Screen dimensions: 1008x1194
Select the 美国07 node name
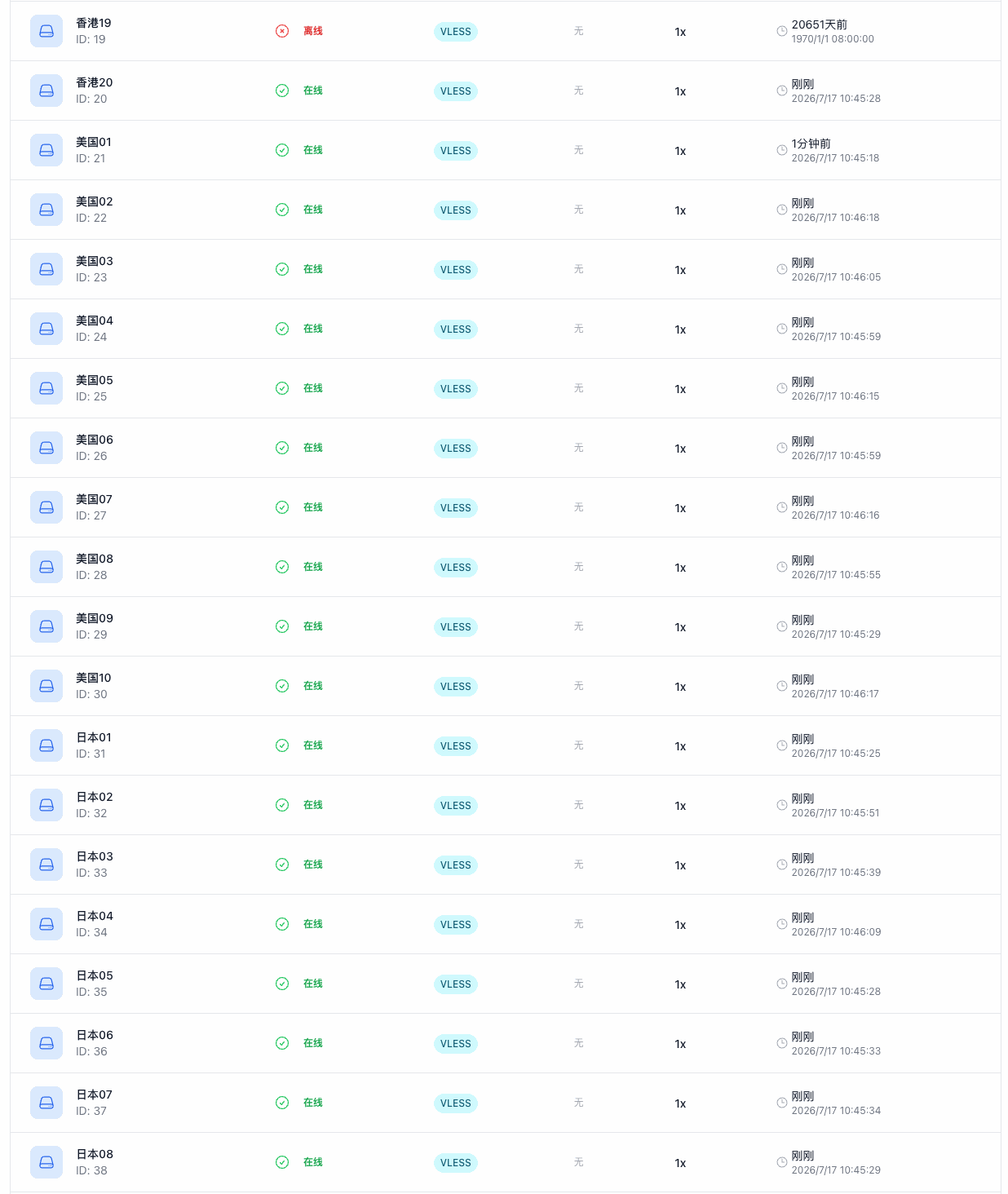(x=94, y=499)
